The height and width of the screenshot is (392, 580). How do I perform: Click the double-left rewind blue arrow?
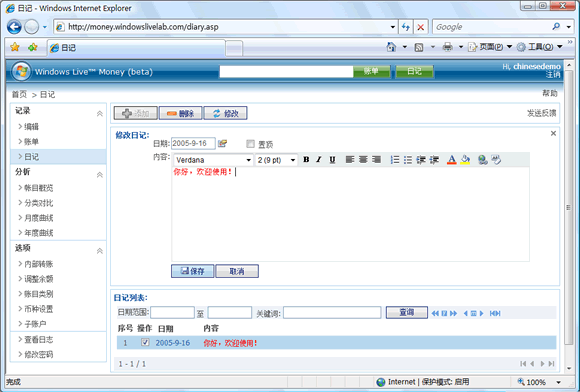pyautogui.click(x=435, y=313)
